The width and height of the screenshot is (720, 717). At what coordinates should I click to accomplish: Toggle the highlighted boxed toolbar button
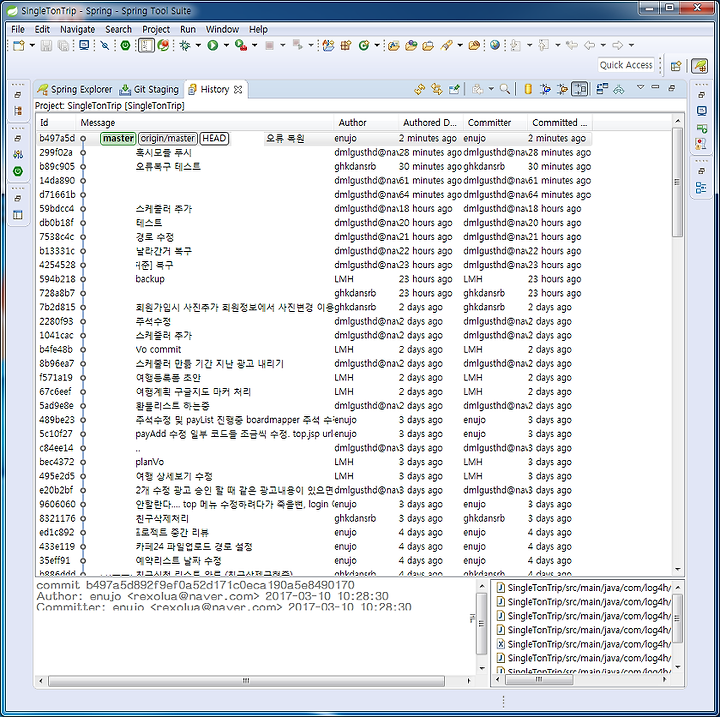click(146, 45)
